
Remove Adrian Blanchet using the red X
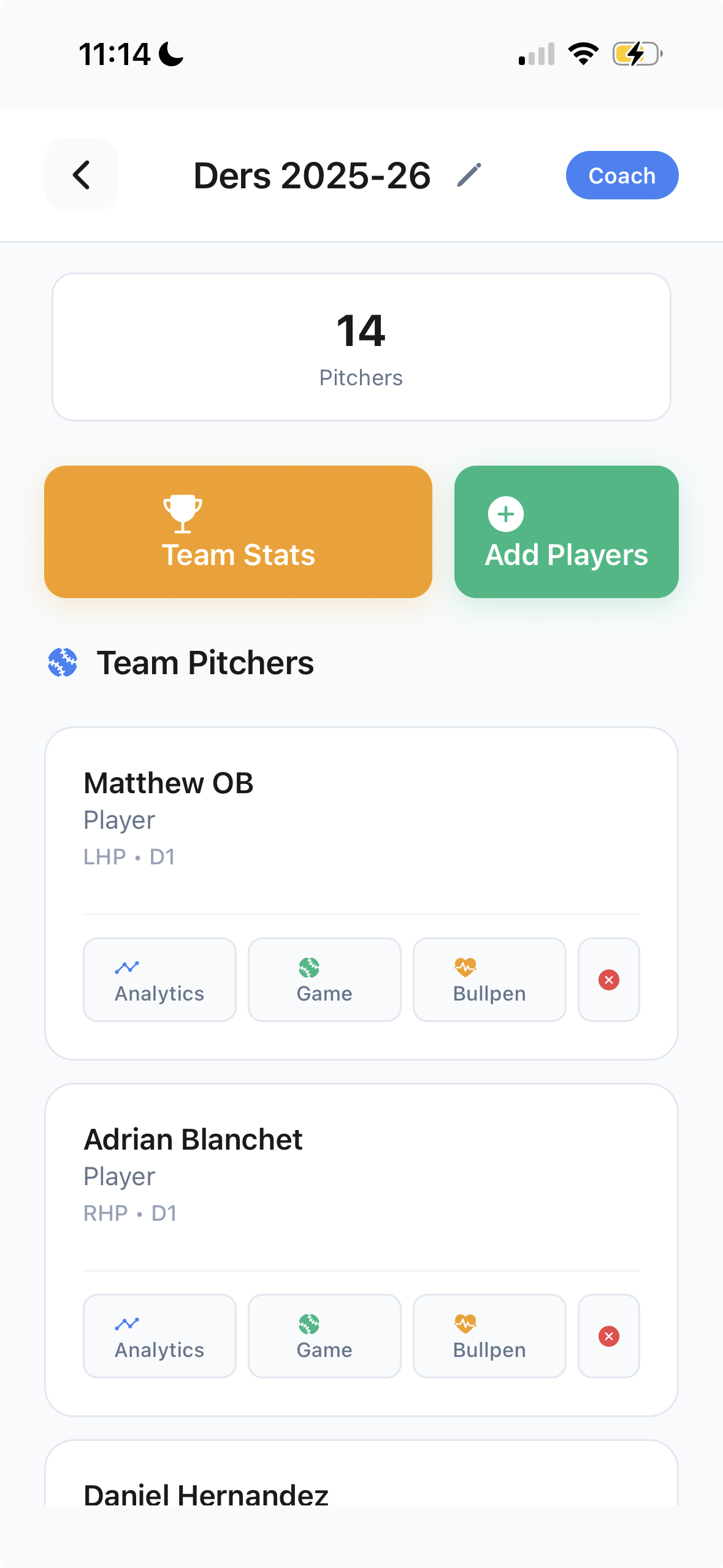pyautogui.click(x=608, y=1336)
